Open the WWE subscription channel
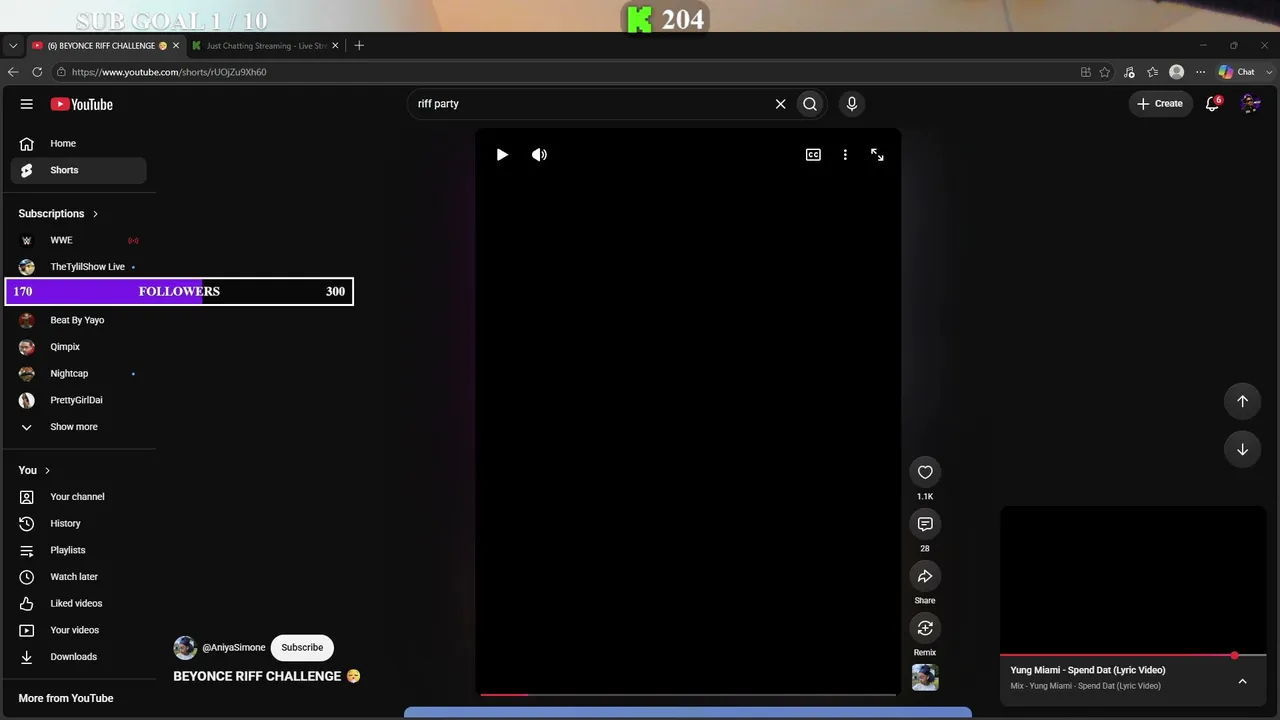This screenshot has height=720, width=1280. (79, 240)
